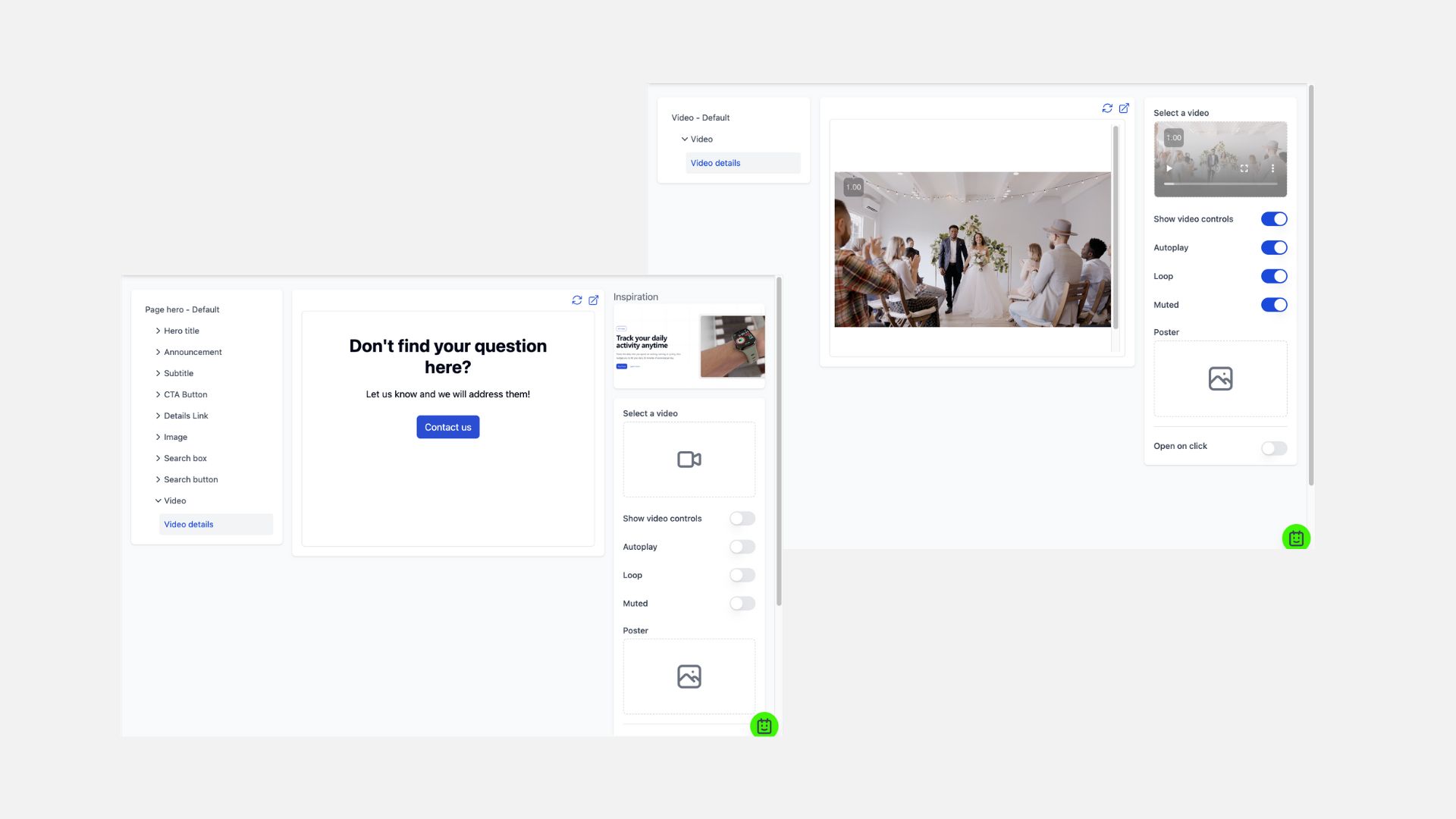Toggle the Autoplay switch on in right panel
The image size is (1456, 819).
click(1273, 247)
